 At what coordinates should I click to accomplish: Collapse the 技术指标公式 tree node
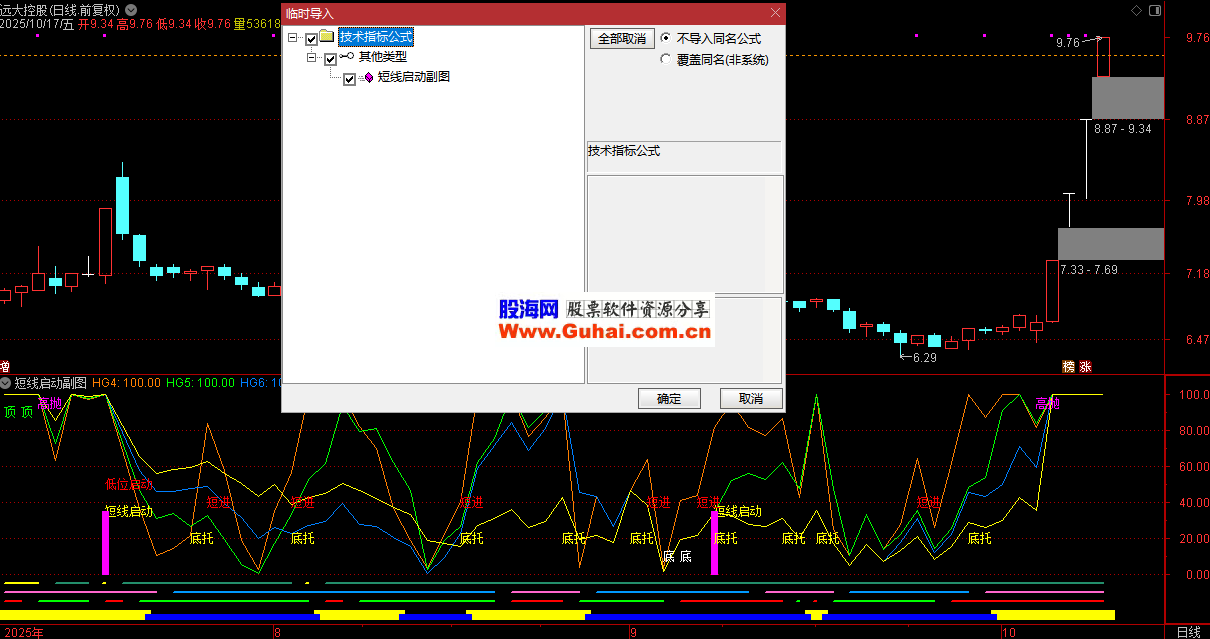coord(292,39)
